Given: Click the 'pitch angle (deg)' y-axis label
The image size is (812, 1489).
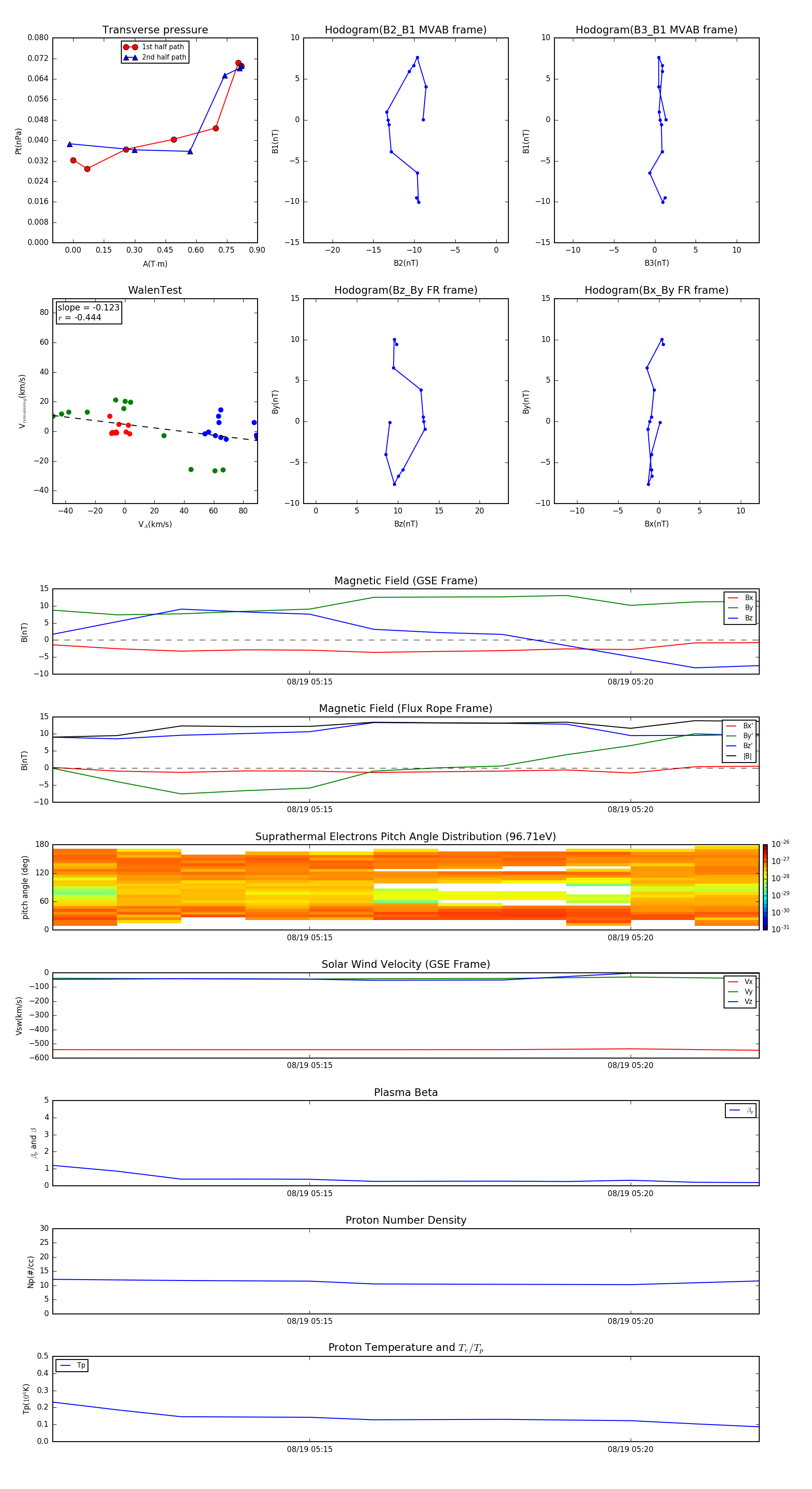Looking at the screenshot, I should [x=25, y=887].
